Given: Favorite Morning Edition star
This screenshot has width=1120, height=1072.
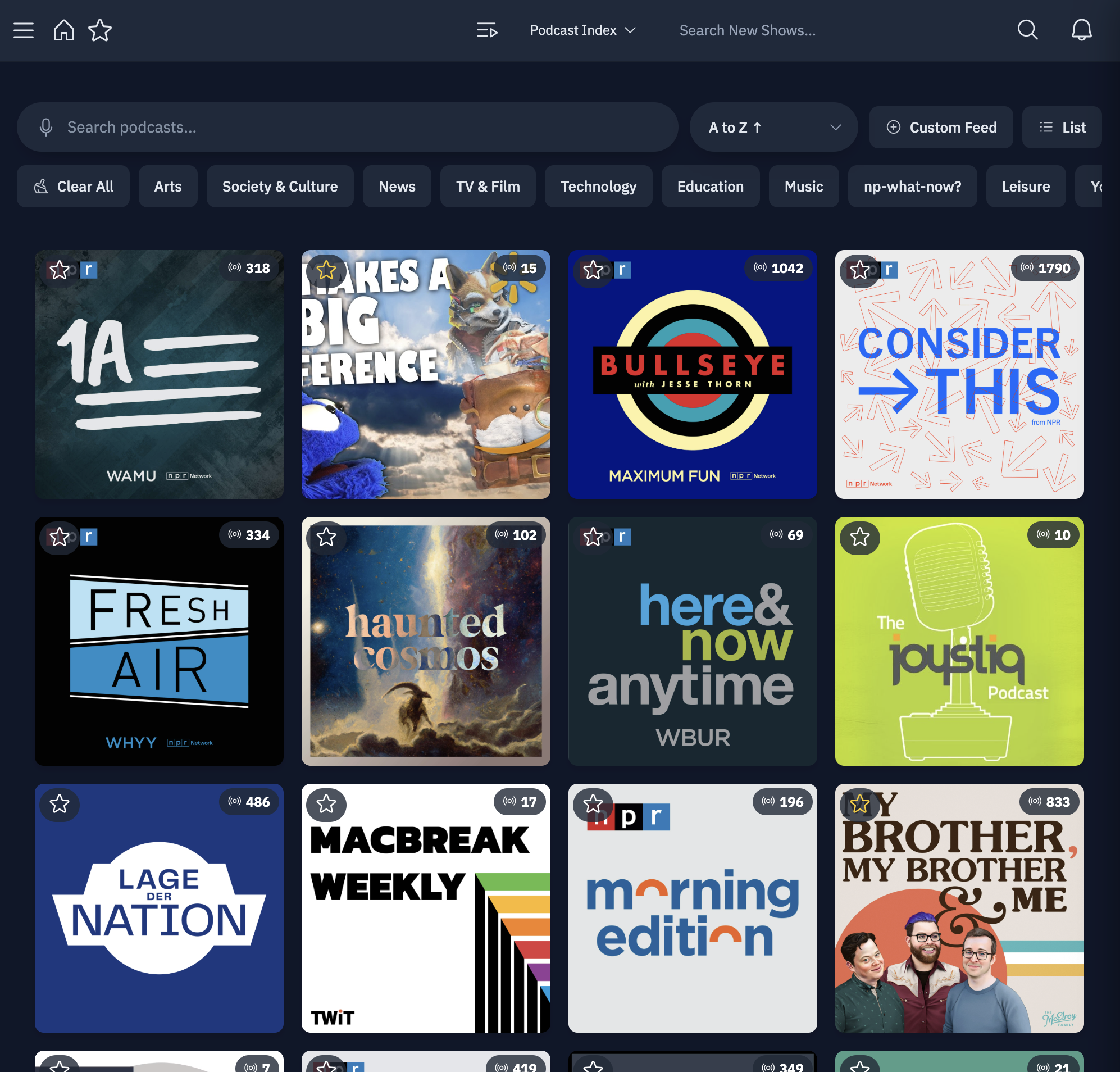Looking at the screenshot, I should [x=593, y=804].
